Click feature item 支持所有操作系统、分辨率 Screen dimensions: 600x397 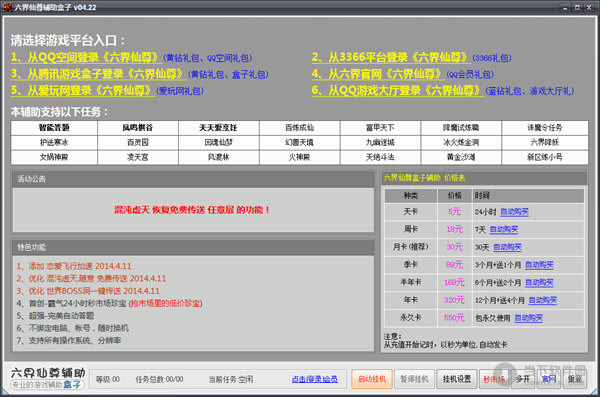coord(69,340)
